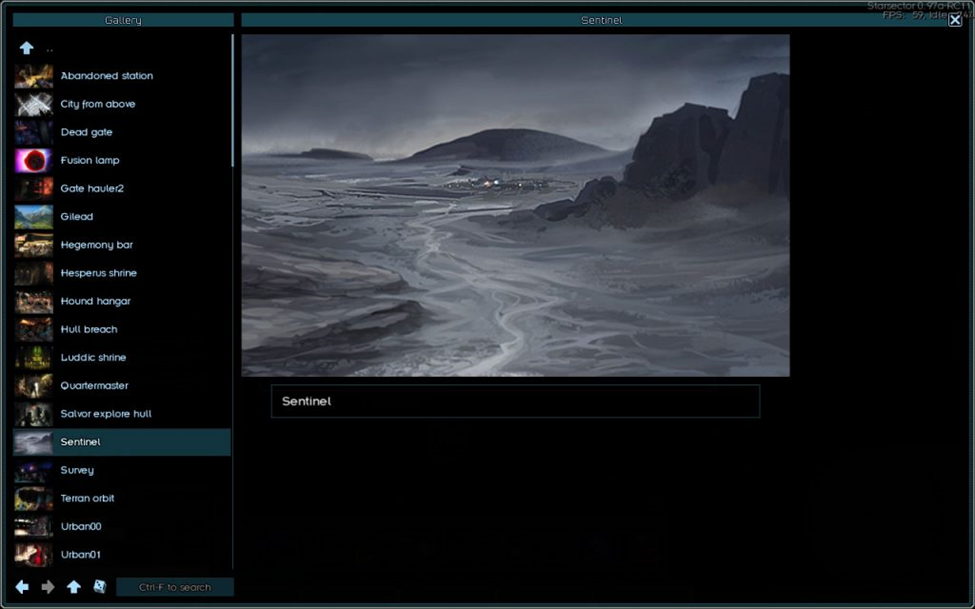Click the gallery list scrollbar
The width and height of the screenshot is (975, 609).
pyautogui.click(x=233, y=100)
